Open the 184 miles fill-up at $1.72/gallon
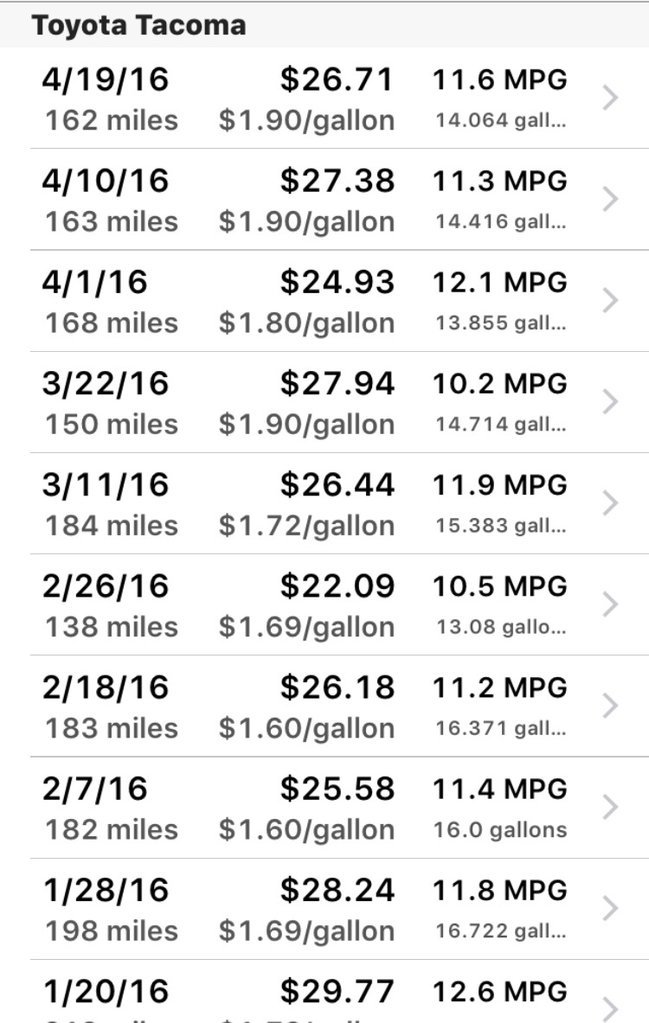The width and height of the screenshot is (649, 1023). coord(324,503)
